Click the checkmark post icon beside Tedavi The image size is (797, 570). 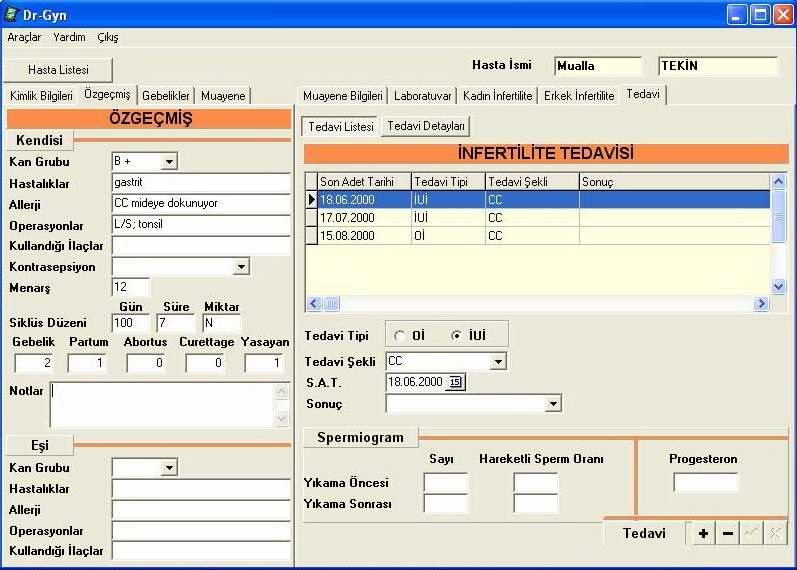coord(751,534)
